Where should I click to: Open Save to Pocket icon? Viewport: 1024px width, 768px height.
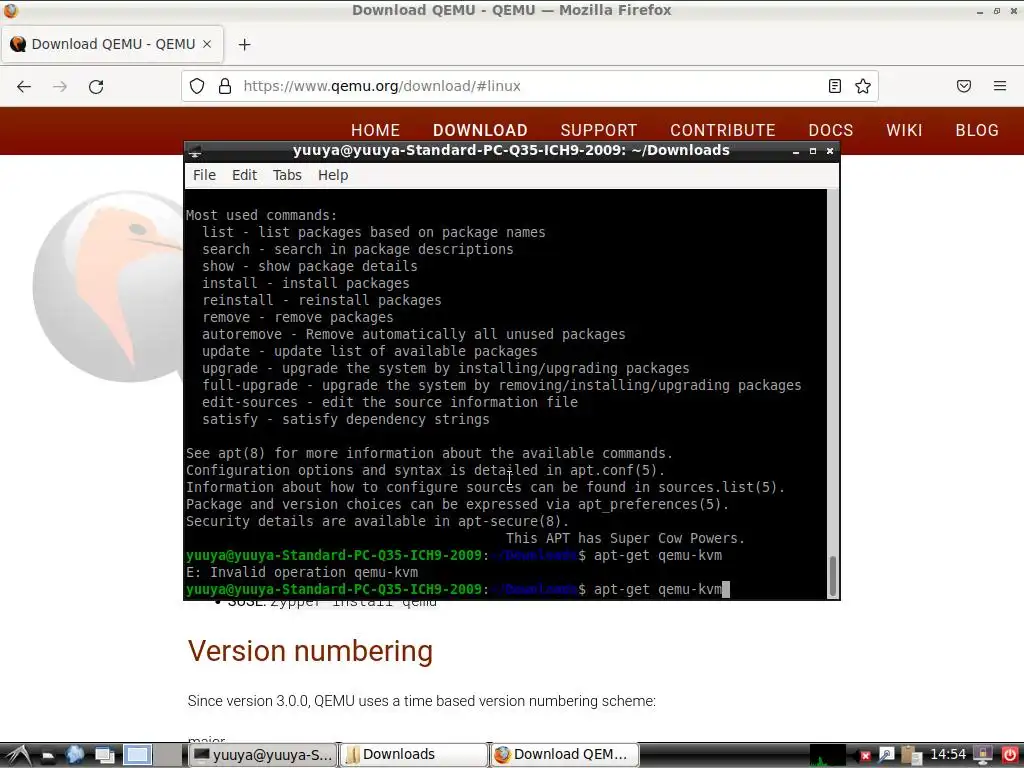964,86
